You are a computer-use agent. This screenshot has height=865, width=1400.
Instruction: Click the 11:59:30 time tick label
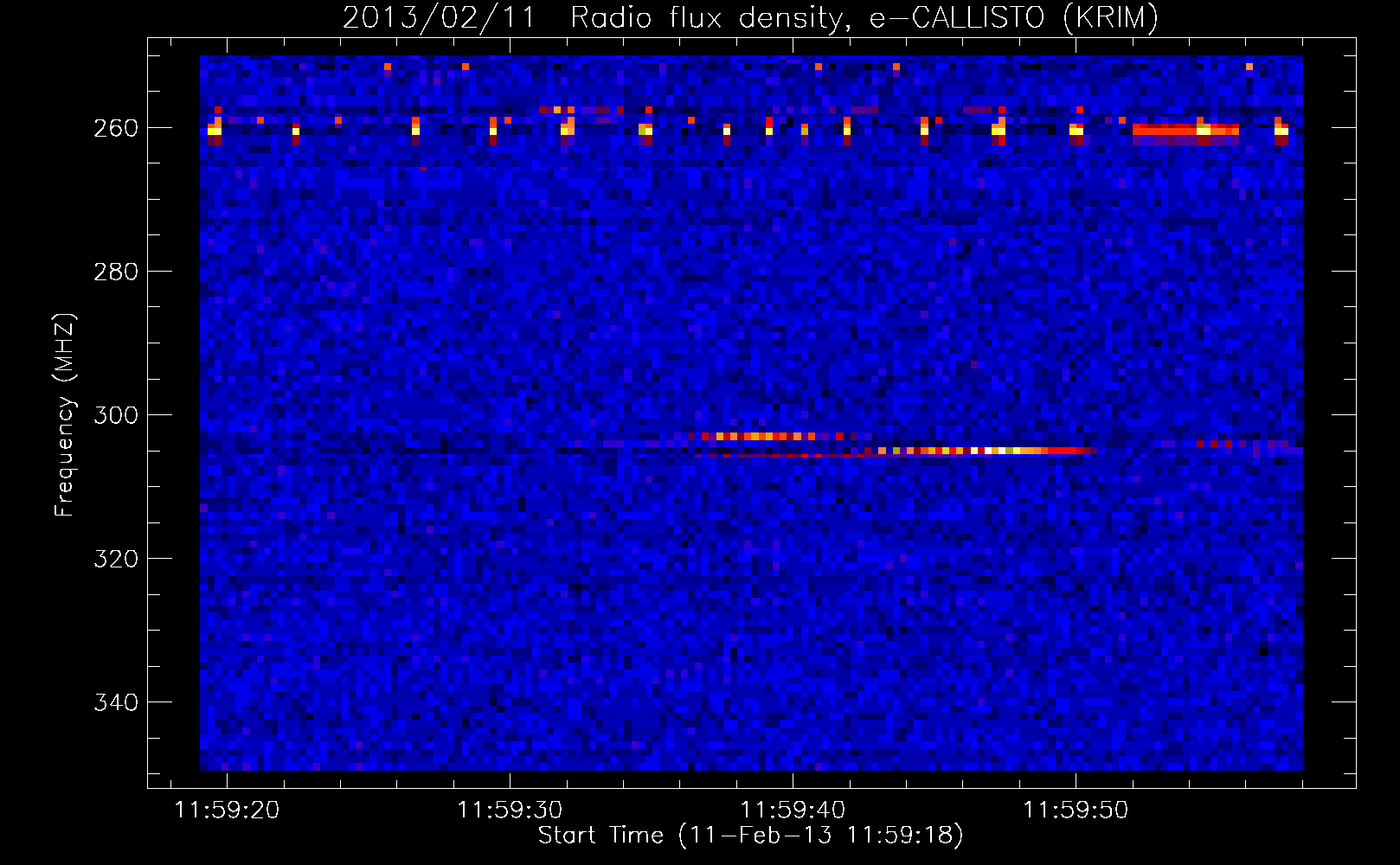(x=510, y=811)
